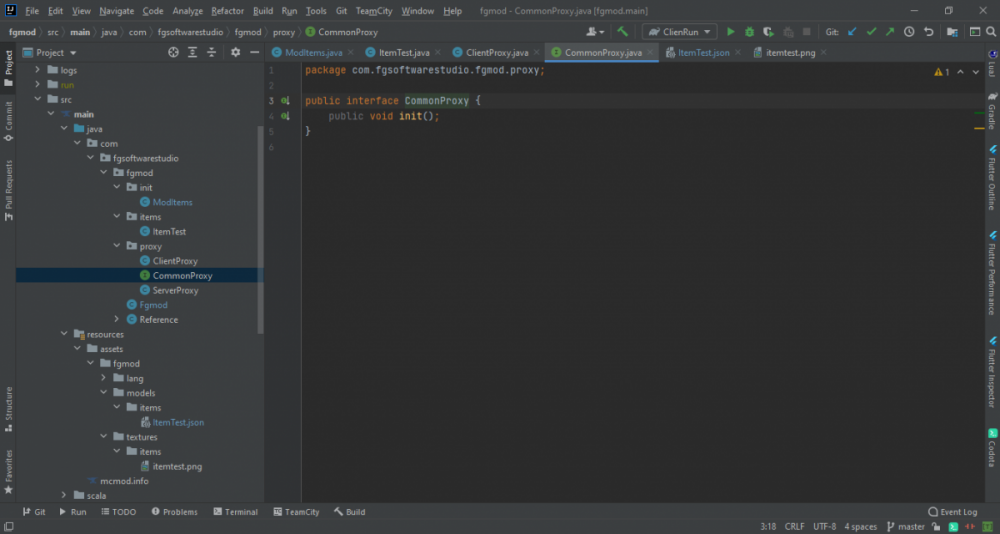Open the ClienRun configuration dropdown
Image resolution: width=1000 pixels, height=534 pixels.
click(680, 32)
